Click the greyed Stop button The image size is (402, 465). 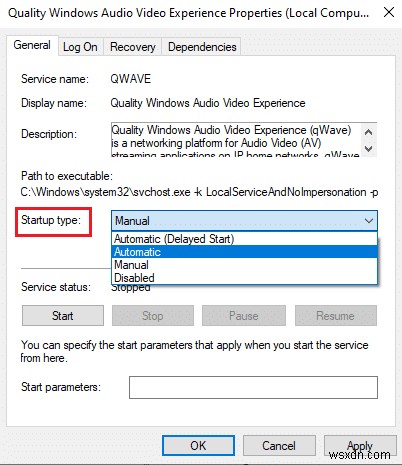tap(153, 315)
